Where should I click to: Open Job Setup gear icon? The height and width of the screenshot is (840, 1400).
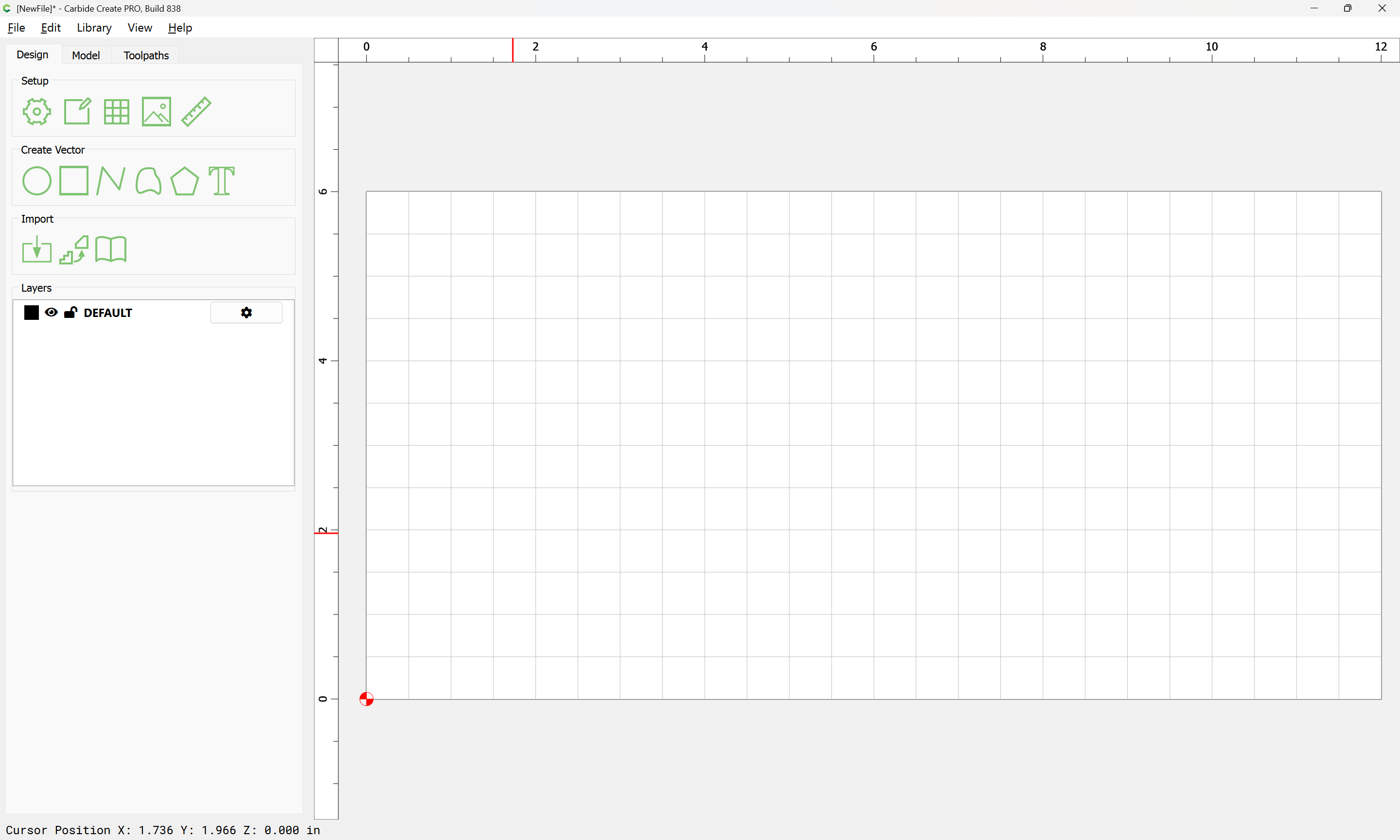pyautogui.click(x=37, y=111)
